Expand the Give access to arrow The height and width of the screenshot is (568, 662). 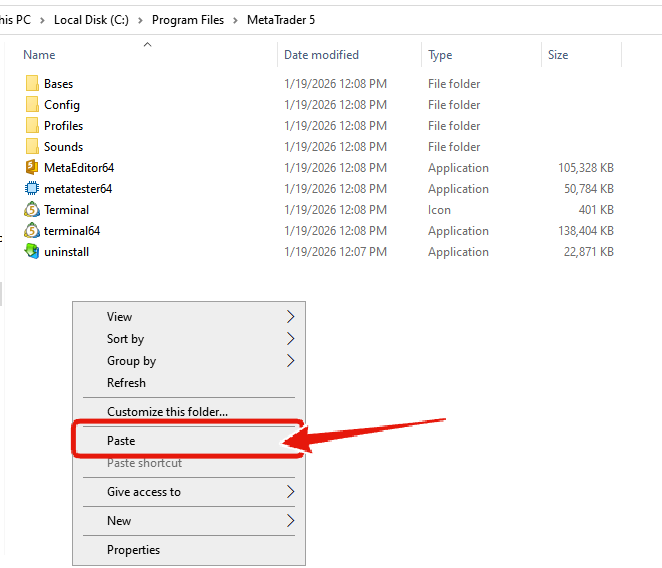click(x=290, y=492)
